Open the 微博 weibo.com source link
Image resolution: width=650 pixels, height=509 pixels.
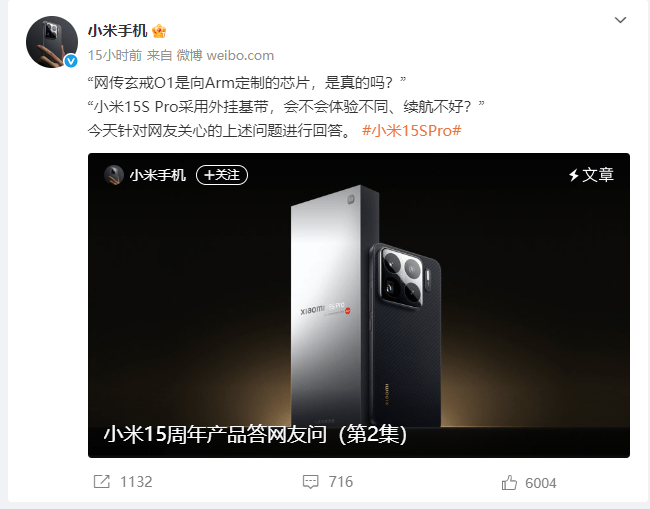click(x=225, y=55)
